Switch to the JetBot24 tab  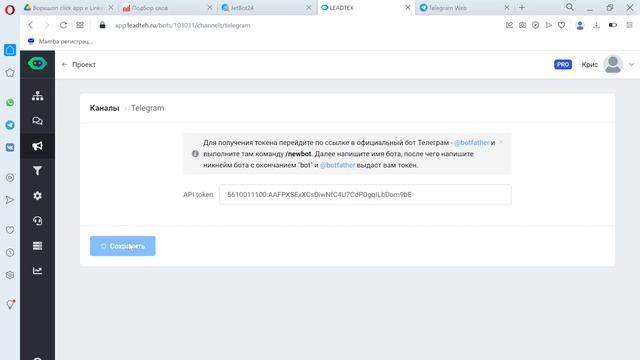(x=267, y=8)
